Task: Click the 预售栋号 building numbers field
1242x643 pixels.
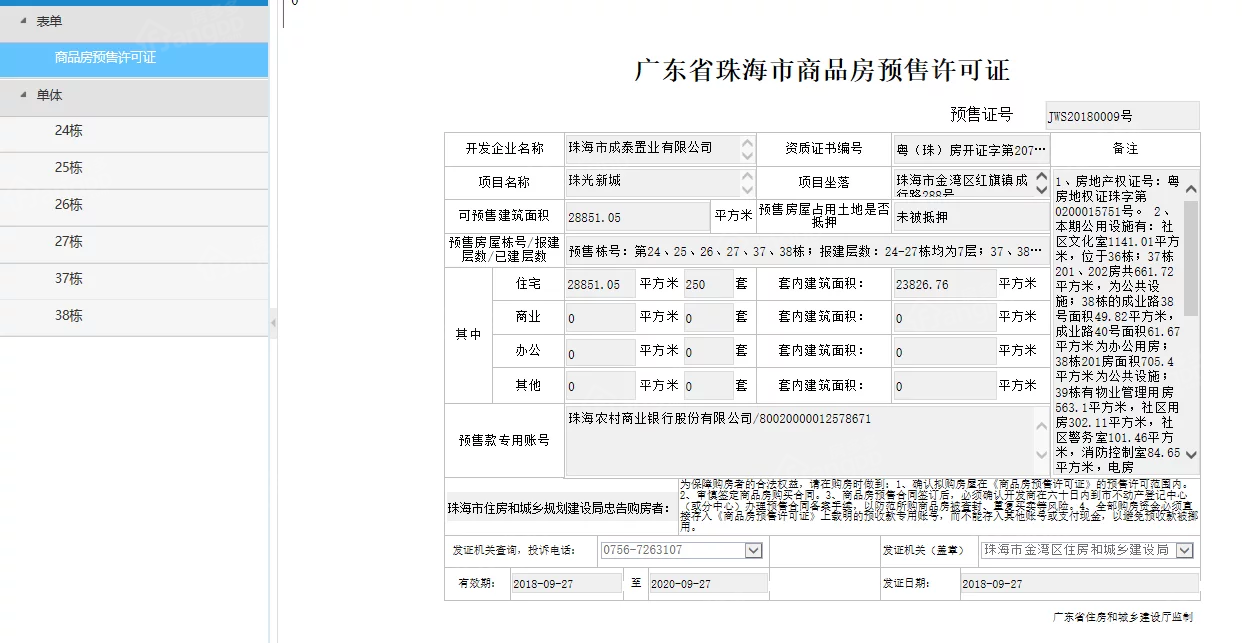Action: click(x=808, y=250)
